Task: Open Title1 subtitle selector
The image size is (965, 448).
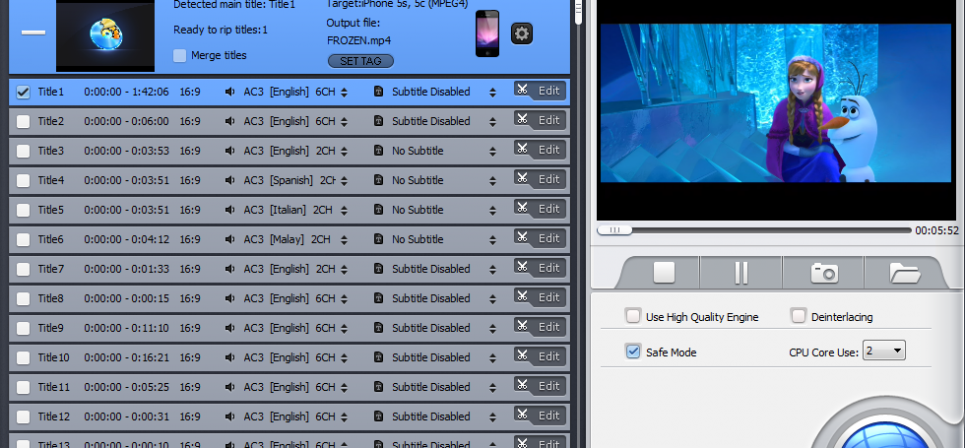Action: click(x=492, y=92)
